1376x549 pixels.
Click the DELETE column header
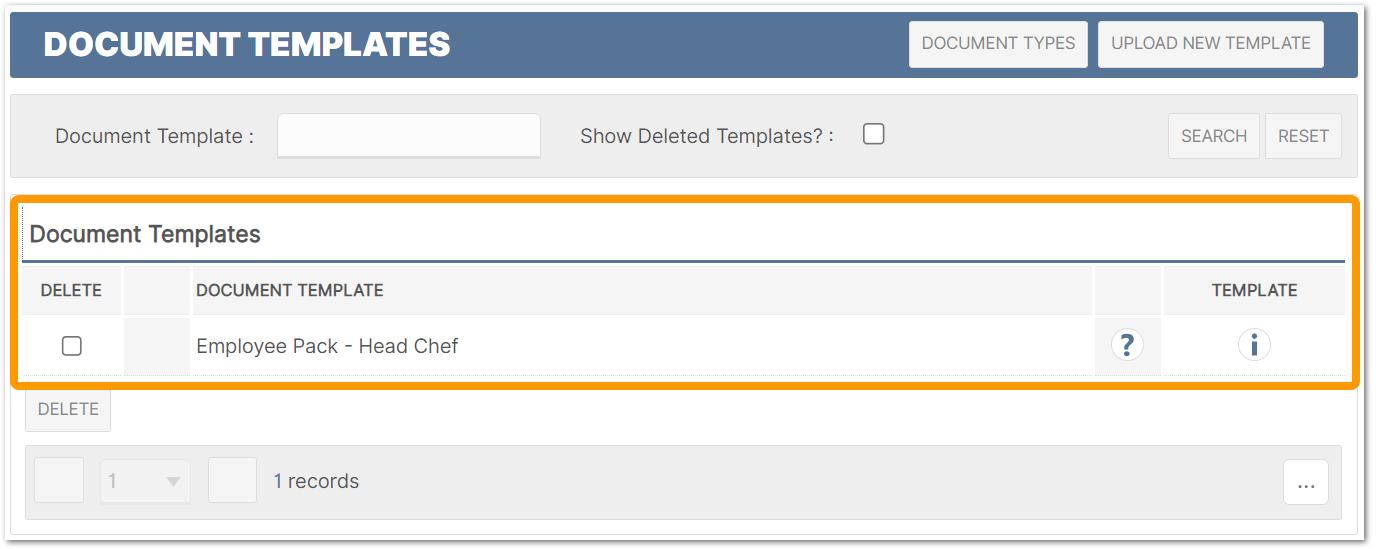tap(71, 290)
